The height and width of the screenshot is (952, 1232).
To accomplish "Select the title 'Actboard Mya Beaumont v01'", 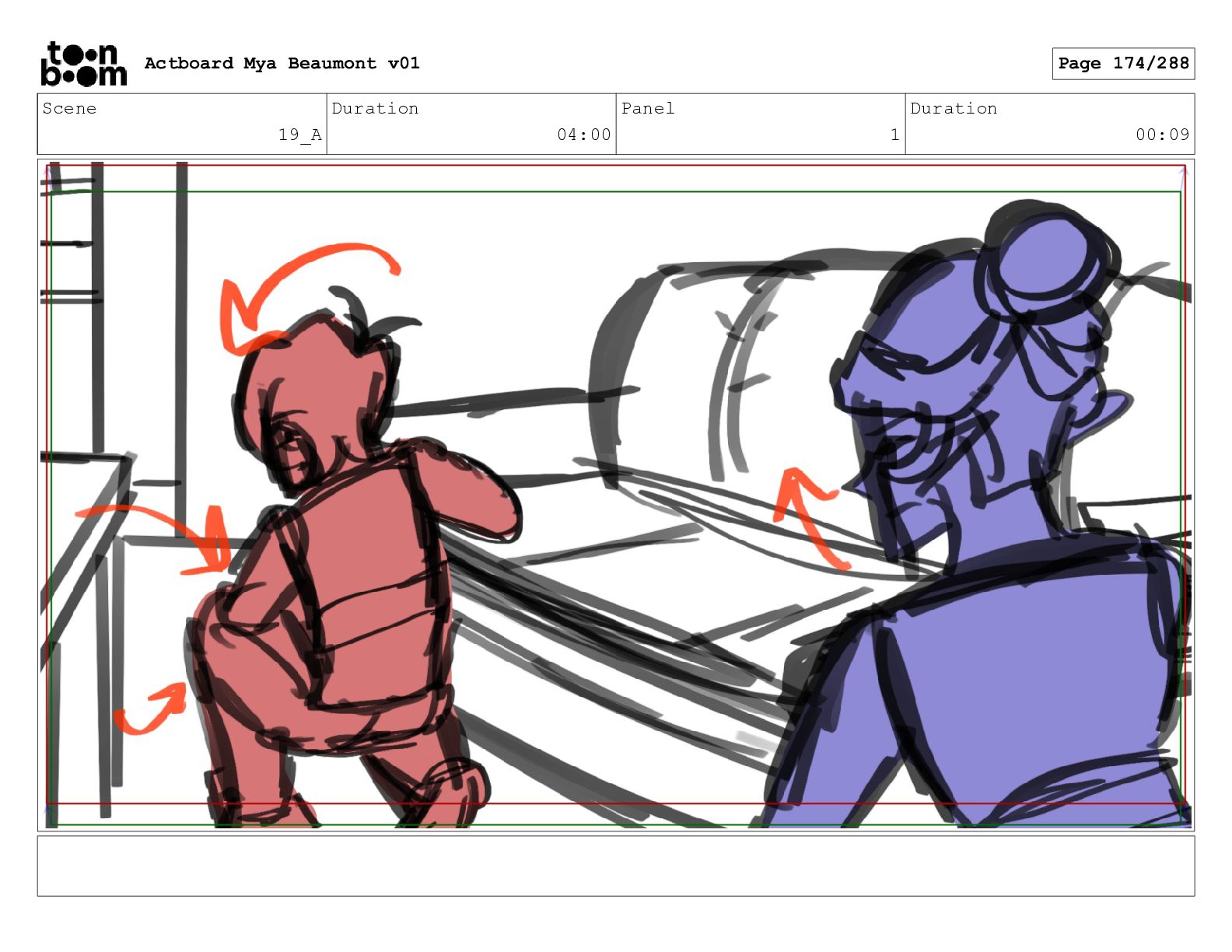I will [x=282, y=63].
